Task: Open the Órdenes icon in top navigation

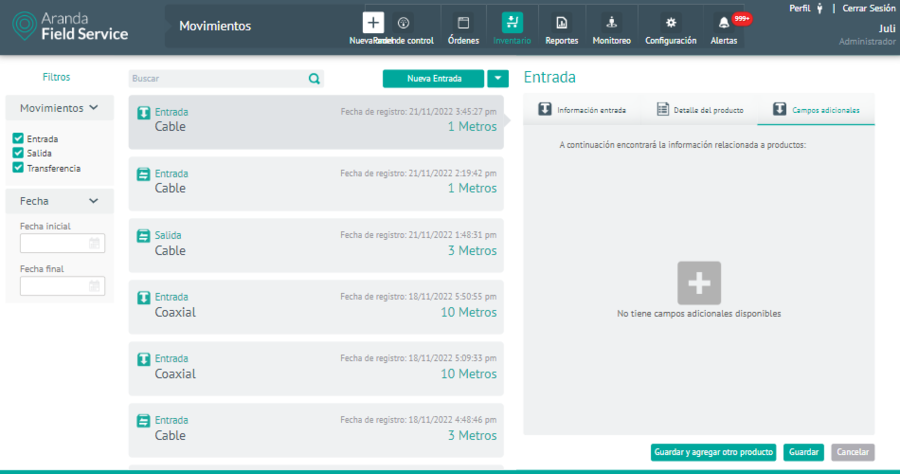Action: 463,23
